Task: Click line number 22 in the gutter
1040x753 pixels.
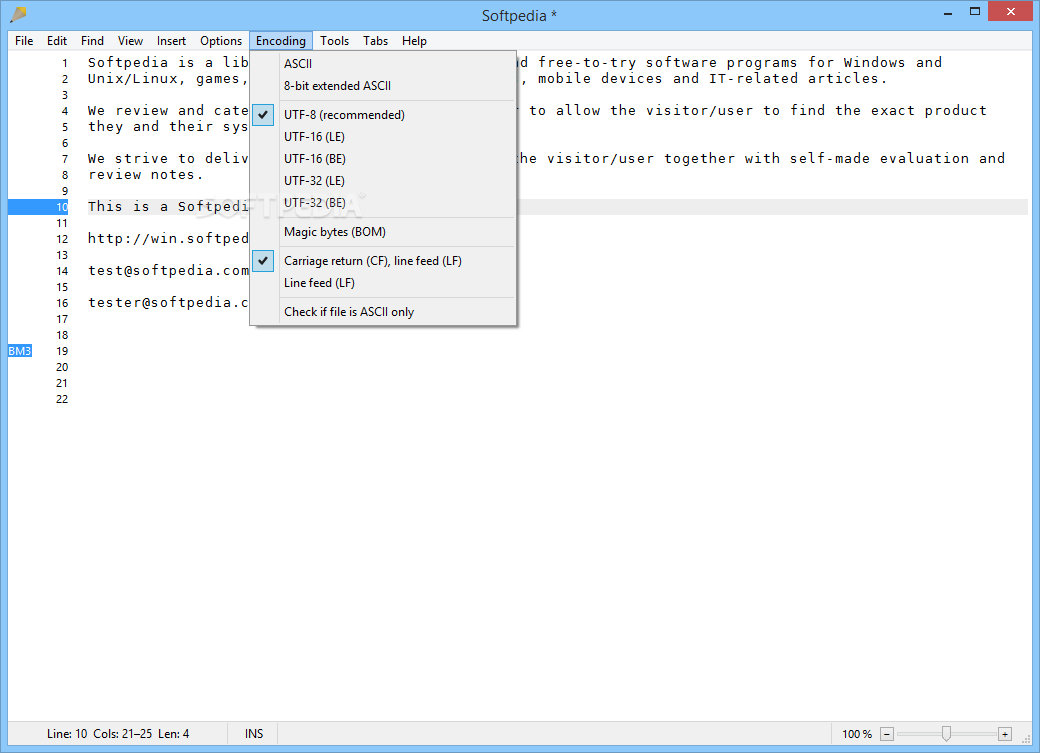Action: (x=62, y=399)
